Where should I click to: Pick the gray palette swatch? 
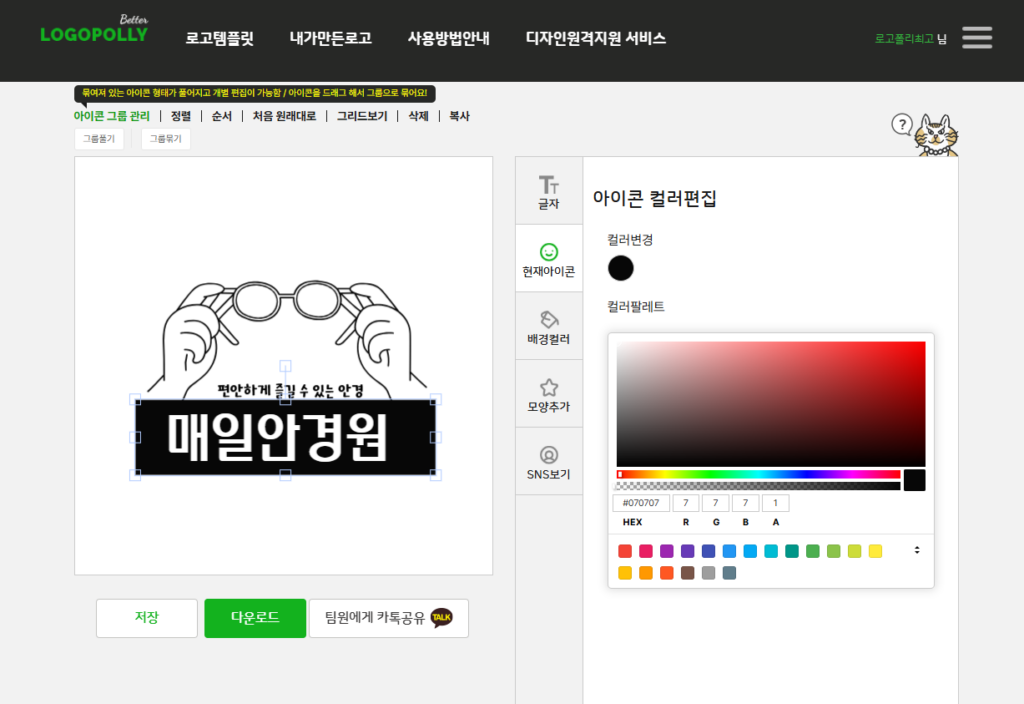[709, 573]
